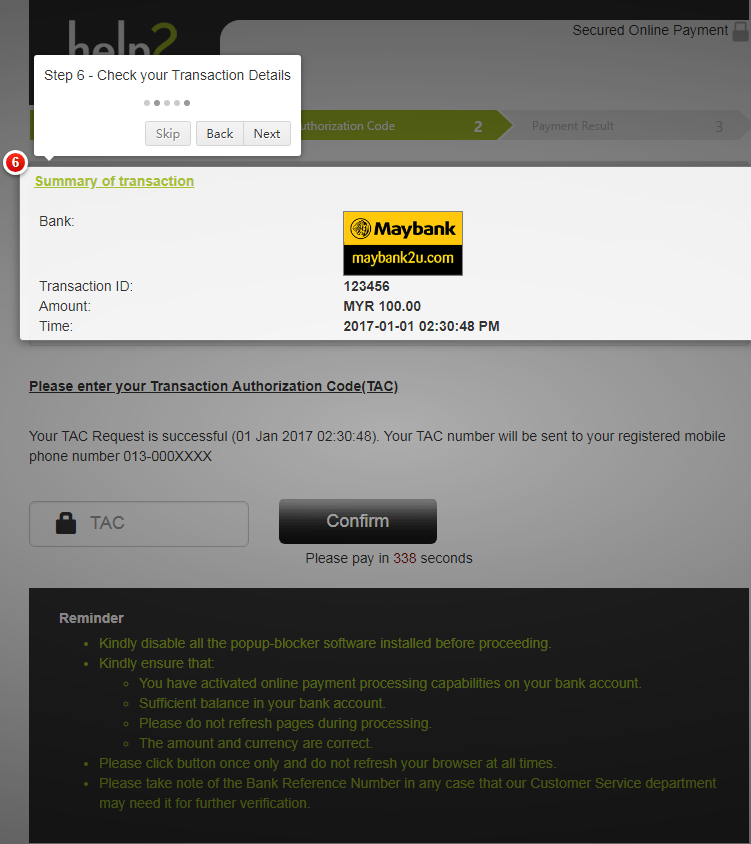Skip the guided tour
The image size is (751, 844).
tap(168, 133)
